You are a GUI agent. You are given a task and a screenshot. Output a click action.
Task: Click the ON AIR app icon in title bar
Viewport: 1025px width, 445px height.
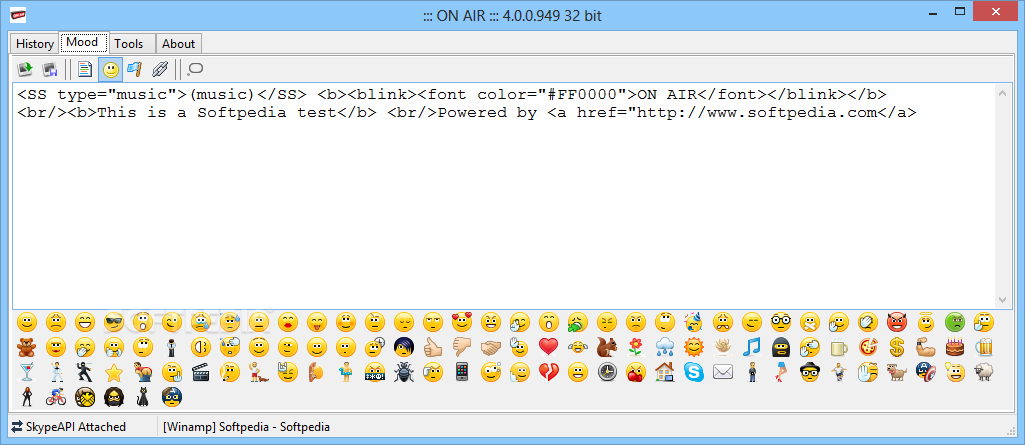18,14
